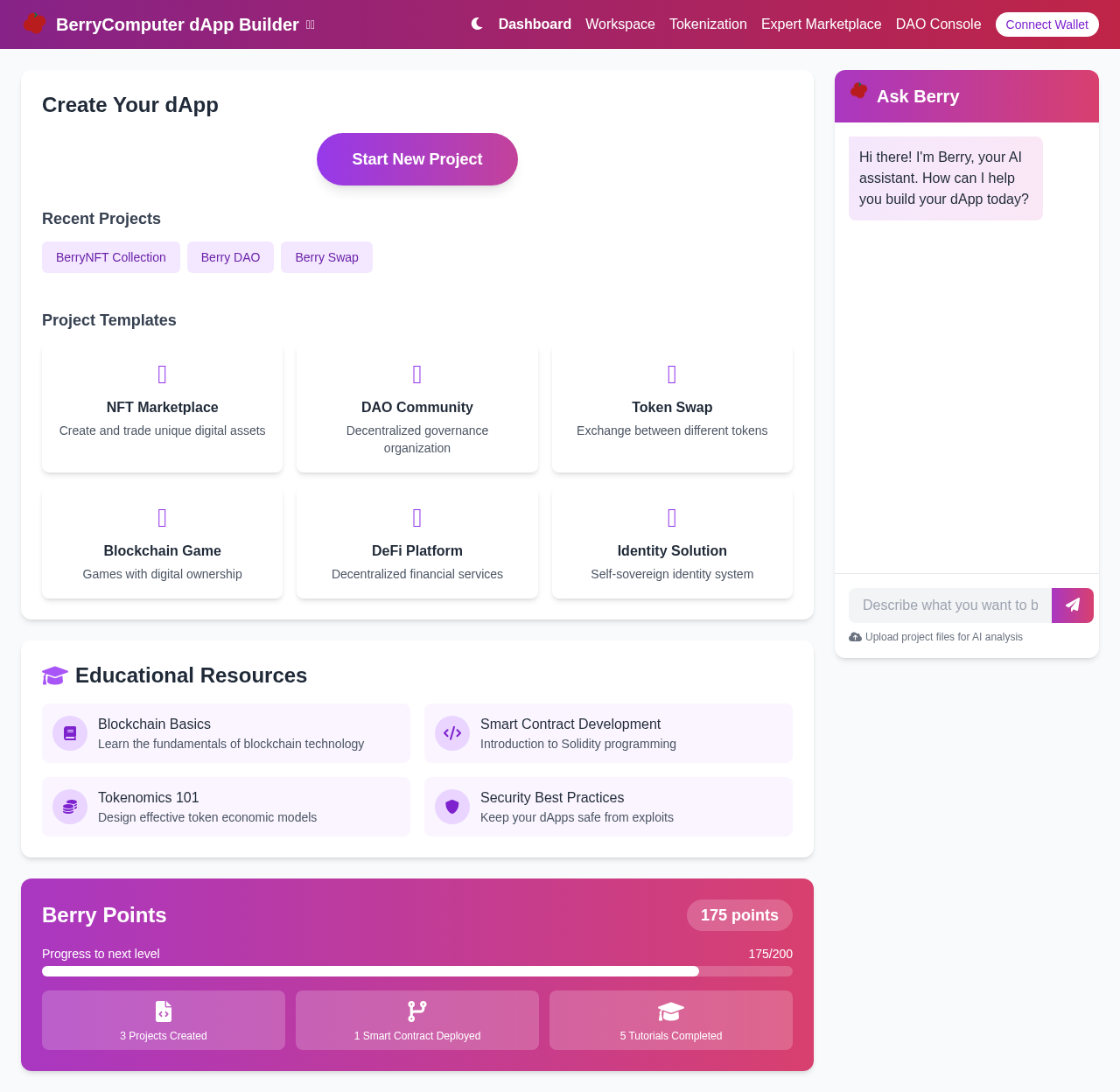Switch to the Workspace section
The image size is (1120, 1092).
pos(619,24)
